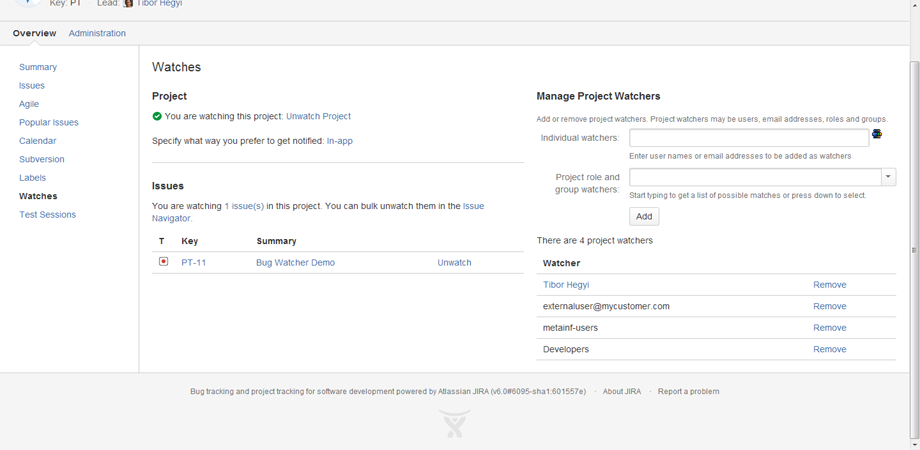Open Test Sessions in the sidebar
920x450 pixels.
tap(48, 215)
